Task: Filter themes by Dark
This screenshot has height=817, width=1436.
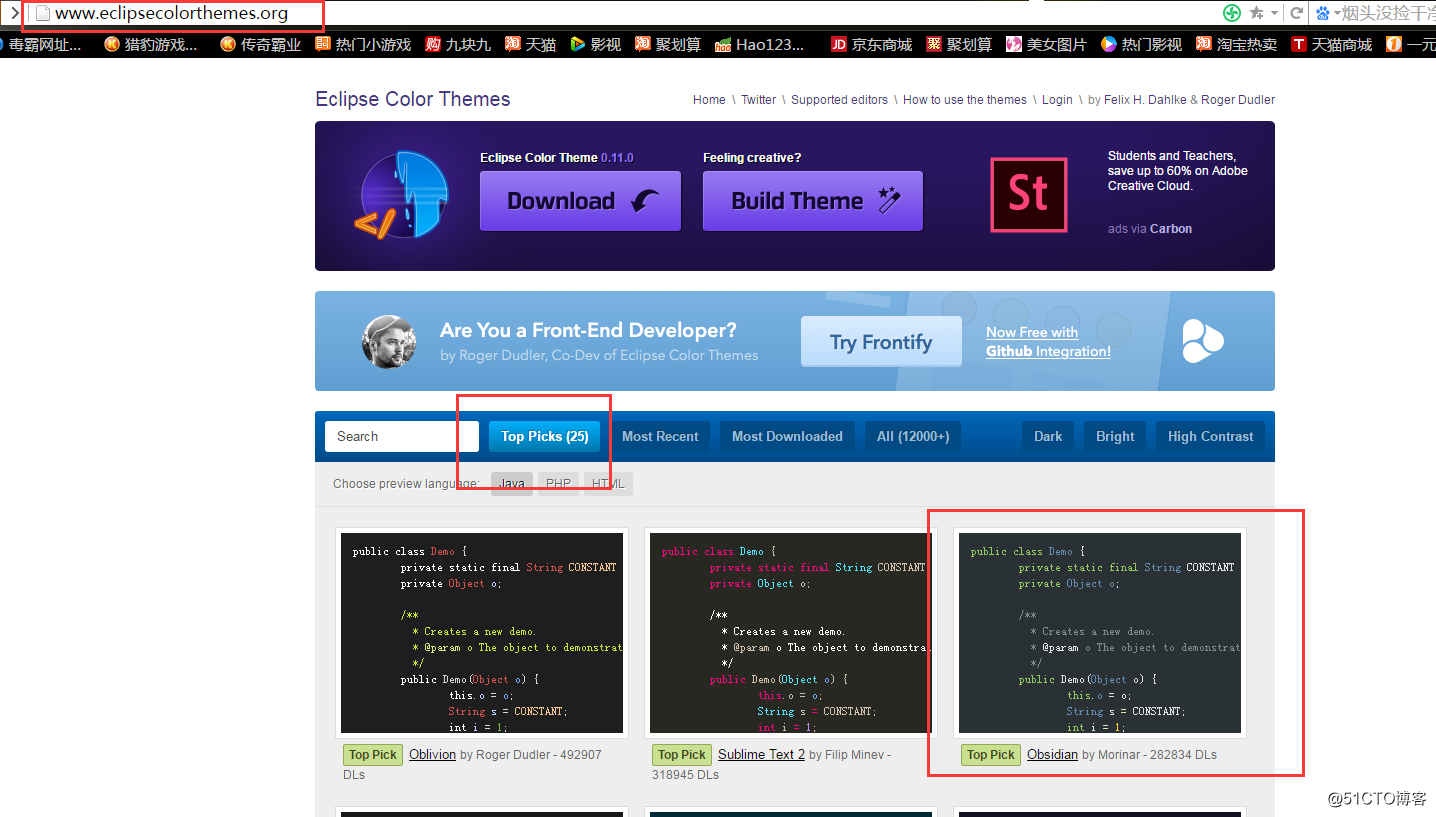Action: pyautogui.click(x=1048, y=436)
